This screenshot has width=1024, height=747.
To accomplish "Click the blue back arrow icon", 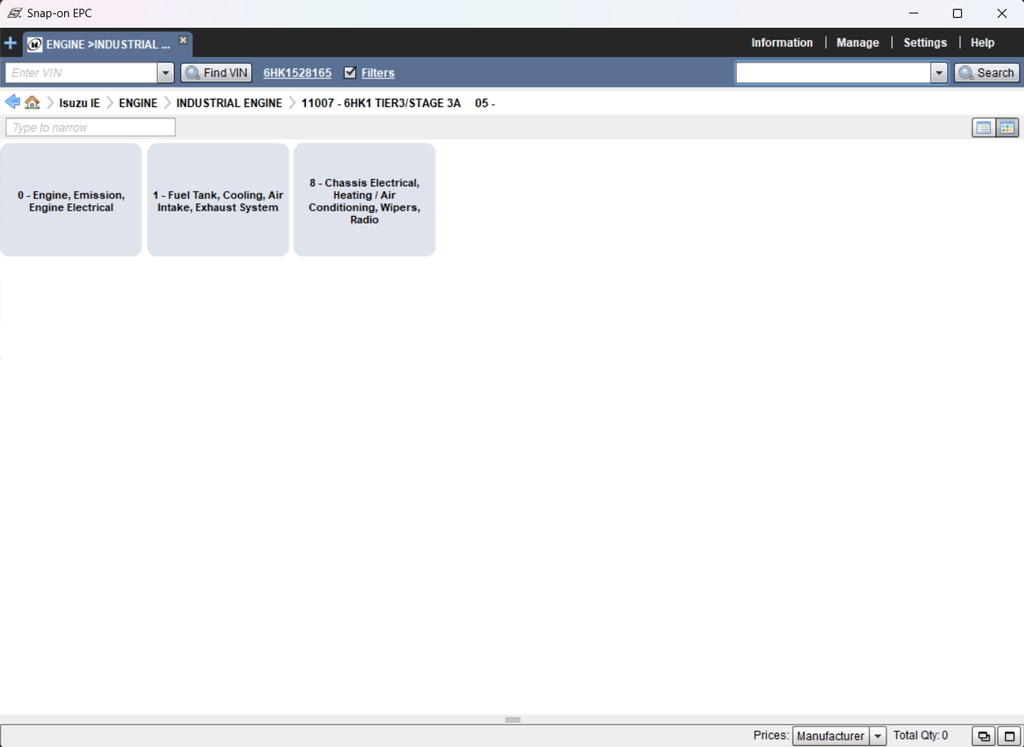I will (x=12, y=102).
